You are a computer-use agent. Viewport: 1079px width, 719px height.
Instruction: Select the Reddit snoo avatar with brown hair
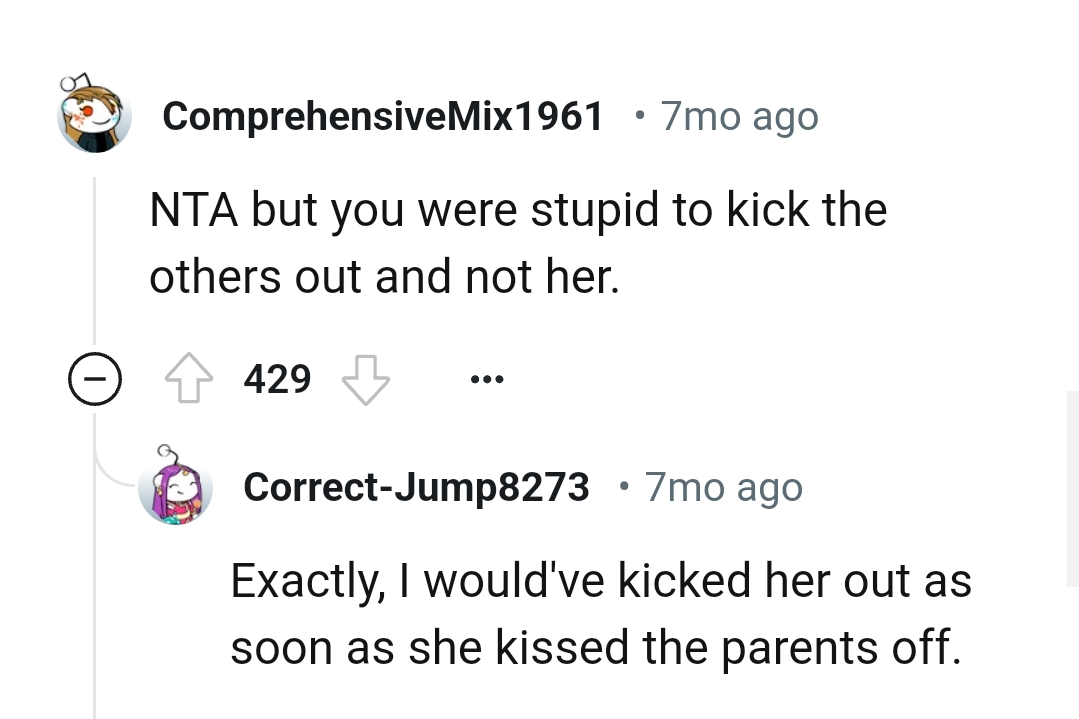[x=95, y=112]
